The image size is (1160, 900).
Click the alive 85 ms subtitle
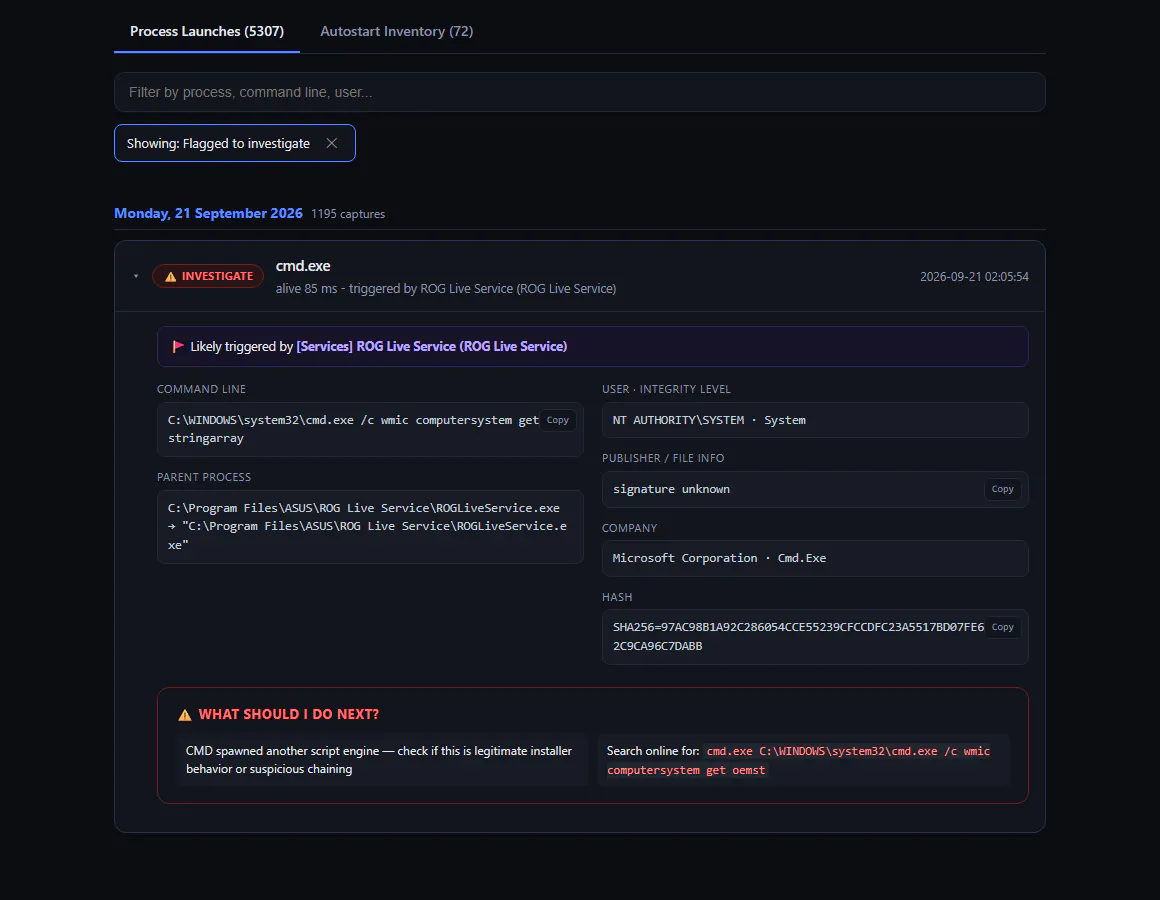pos(445,288)
